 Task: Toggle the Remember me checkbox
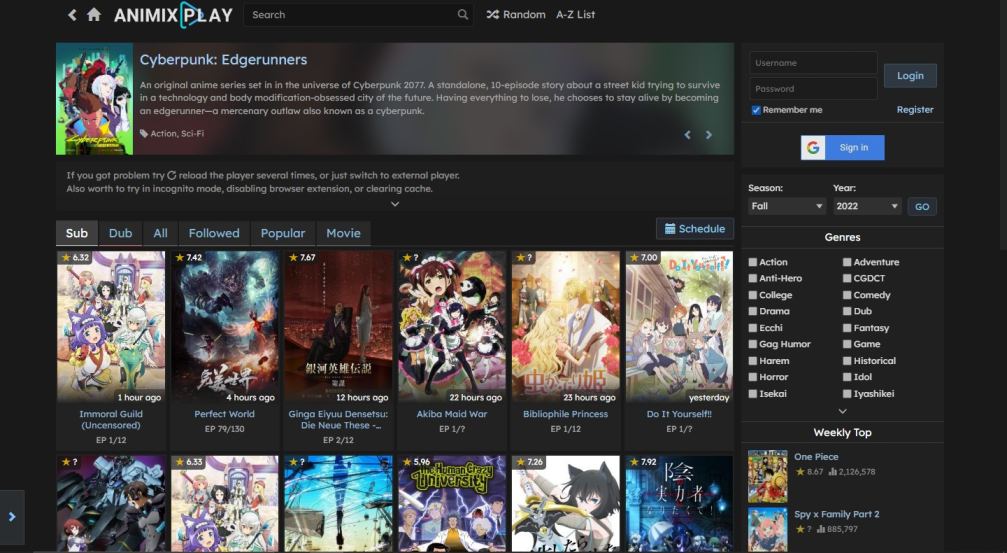[x=756, y=110]
